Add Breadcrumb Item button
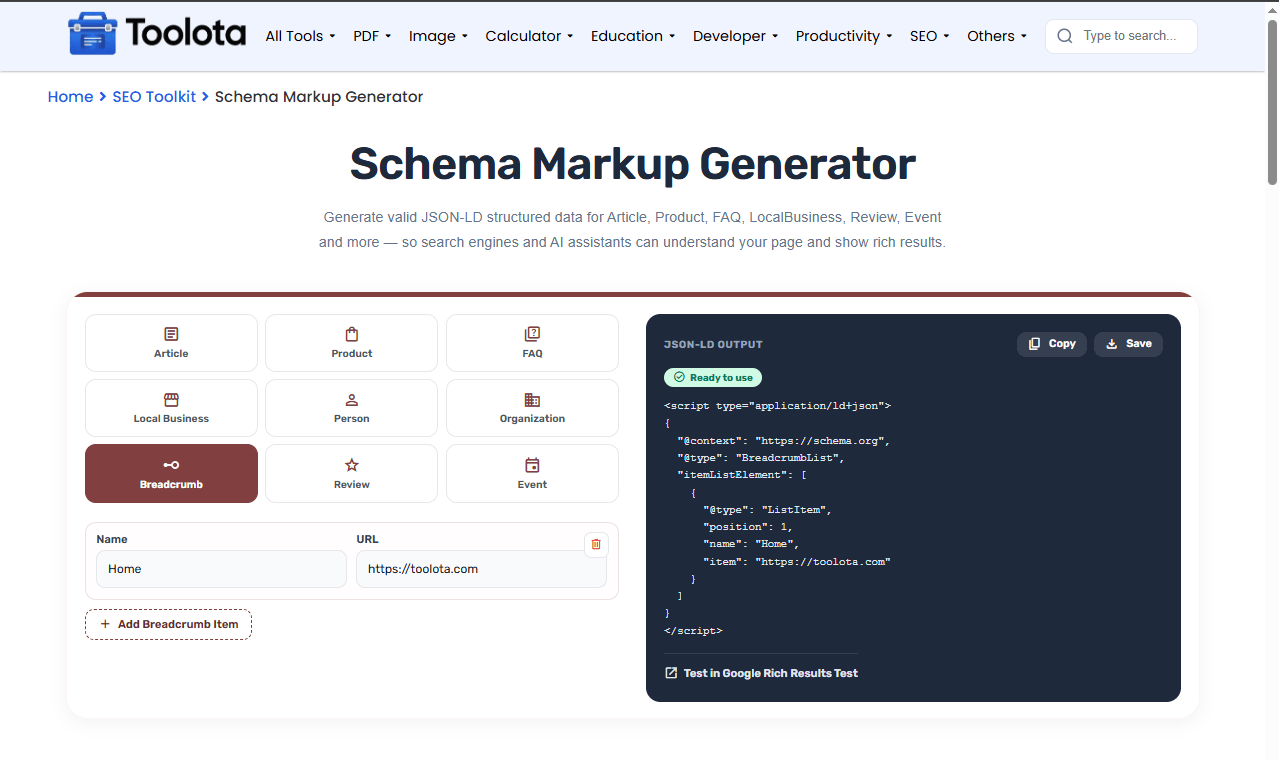Image resolution: width=1279 pixels, height=760 pixels. click(x=168, y=624)
